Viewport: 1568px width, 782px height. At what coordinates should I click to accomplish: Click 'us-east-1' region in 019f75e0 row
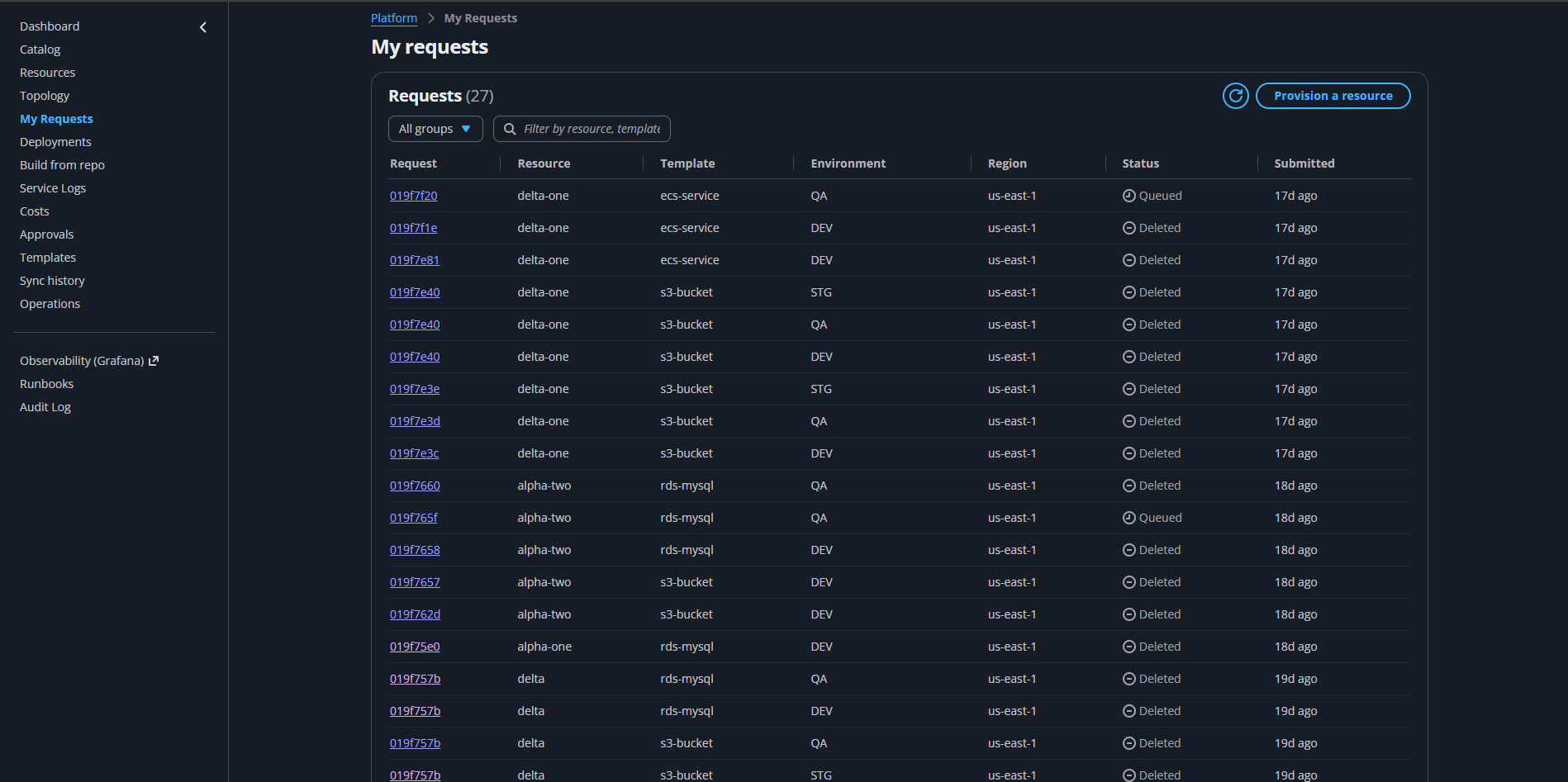click(1011, 647)
